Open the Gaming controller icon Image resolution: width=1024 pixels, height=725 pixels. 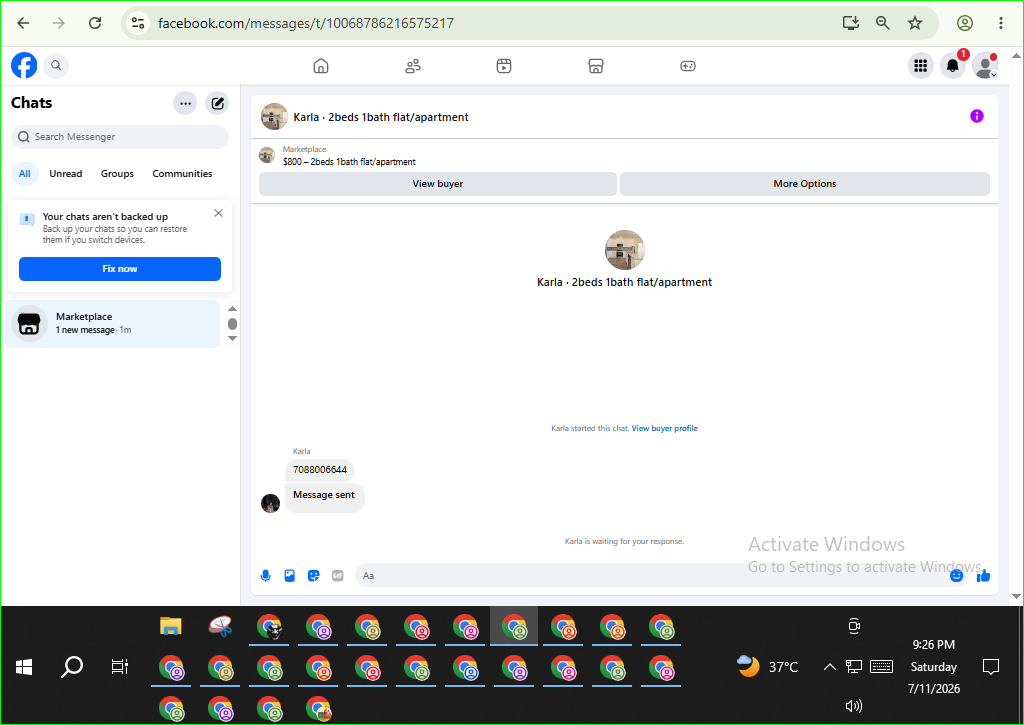point(688,66)
